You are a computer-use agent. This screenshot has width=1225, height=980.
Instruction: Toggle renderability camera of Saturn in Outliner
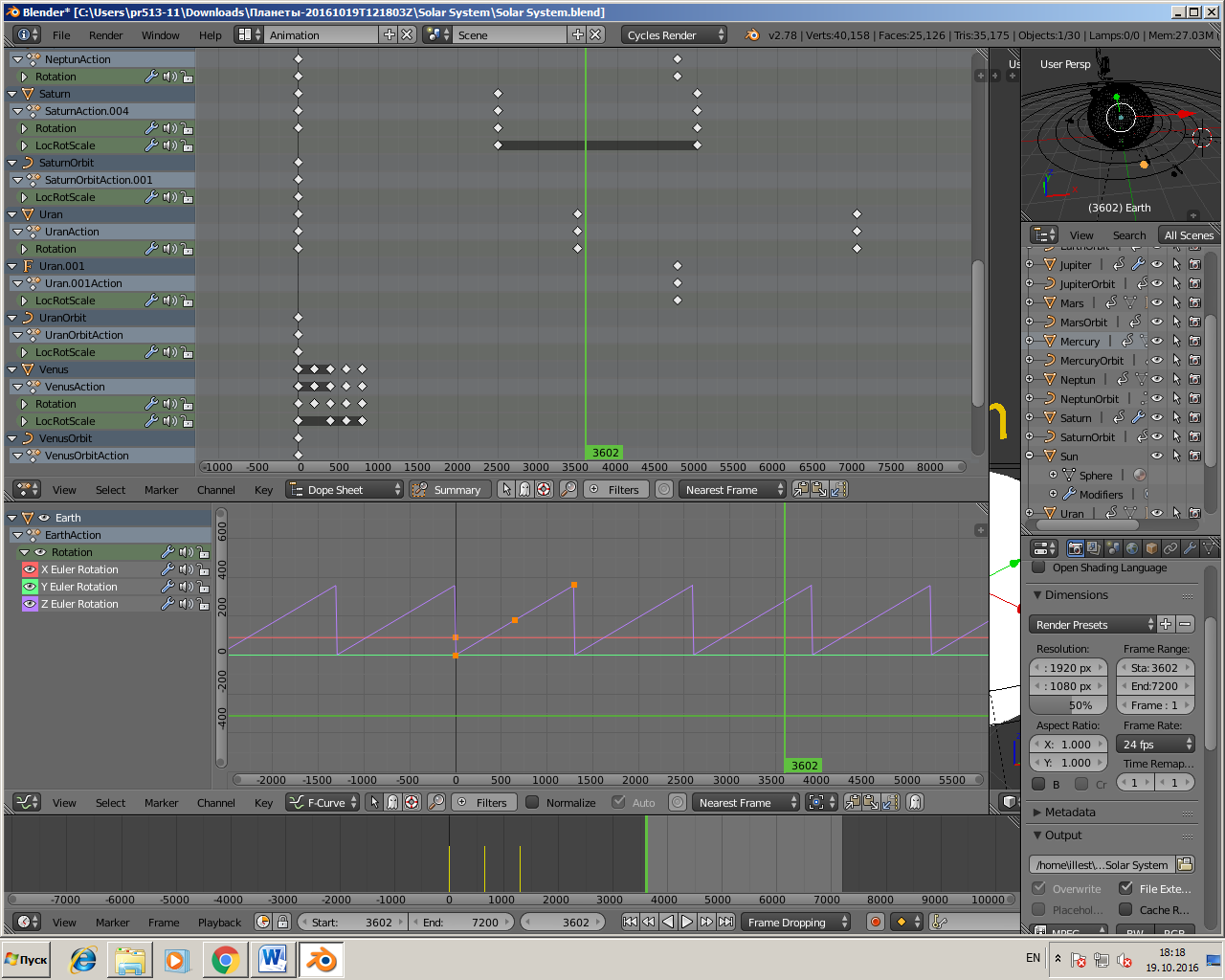1194,417
